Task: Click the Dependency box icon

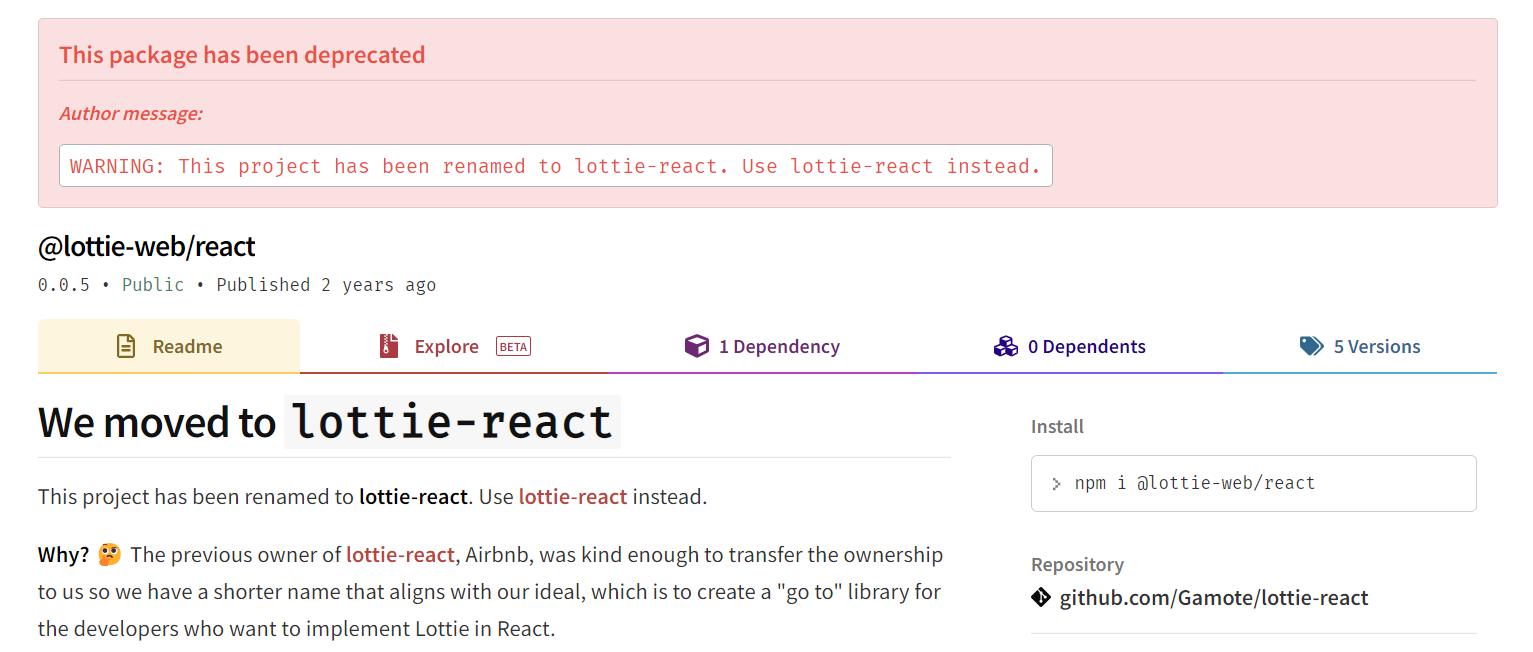Action: (696, 346)
